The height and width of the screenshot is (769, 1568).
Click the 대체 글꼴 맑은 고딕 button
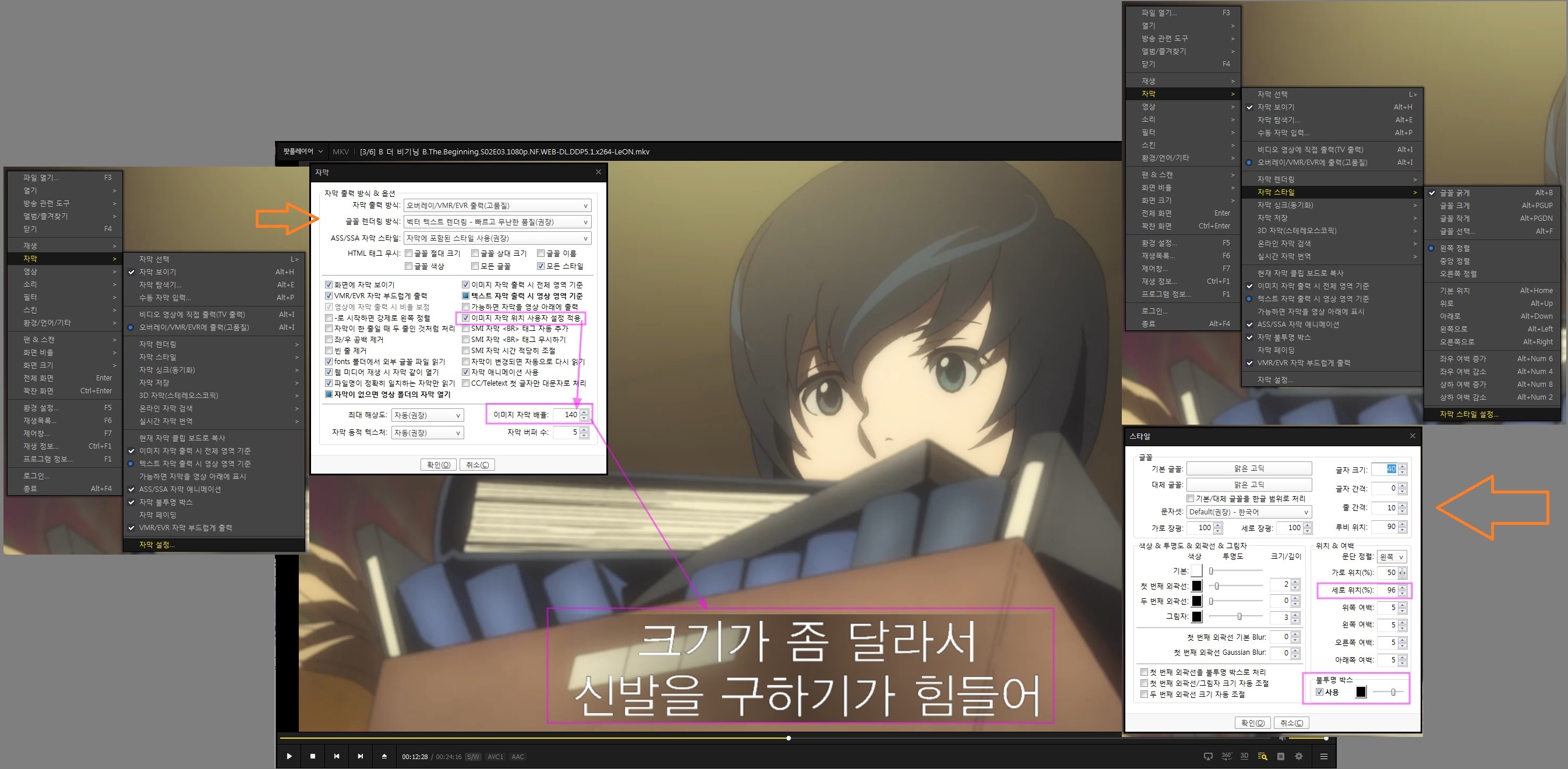click(x=1249, y=485)
